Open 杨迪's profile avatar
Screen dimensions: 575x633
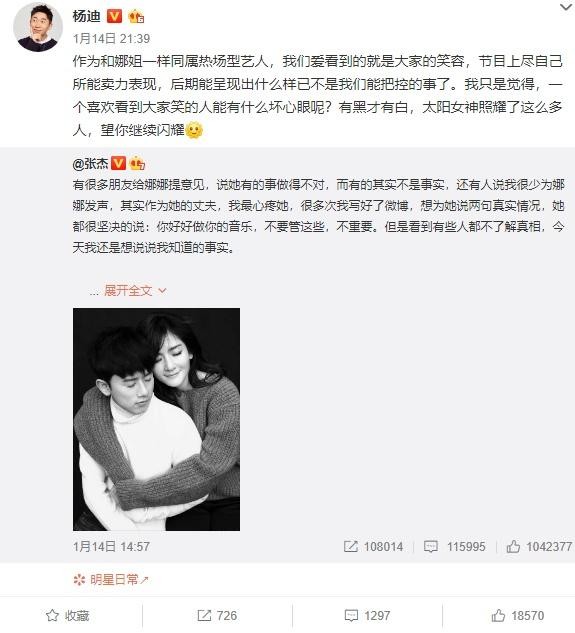tap(38, 27)
